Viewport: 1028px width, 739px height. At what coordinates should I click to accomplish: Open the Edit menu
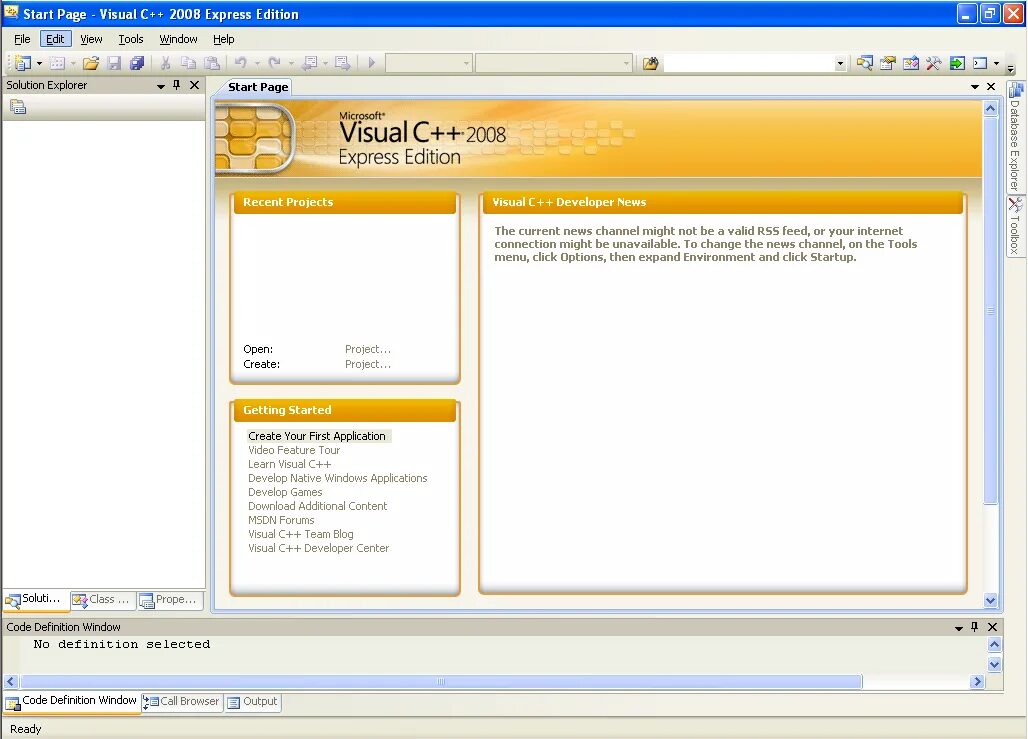point(55,39)
